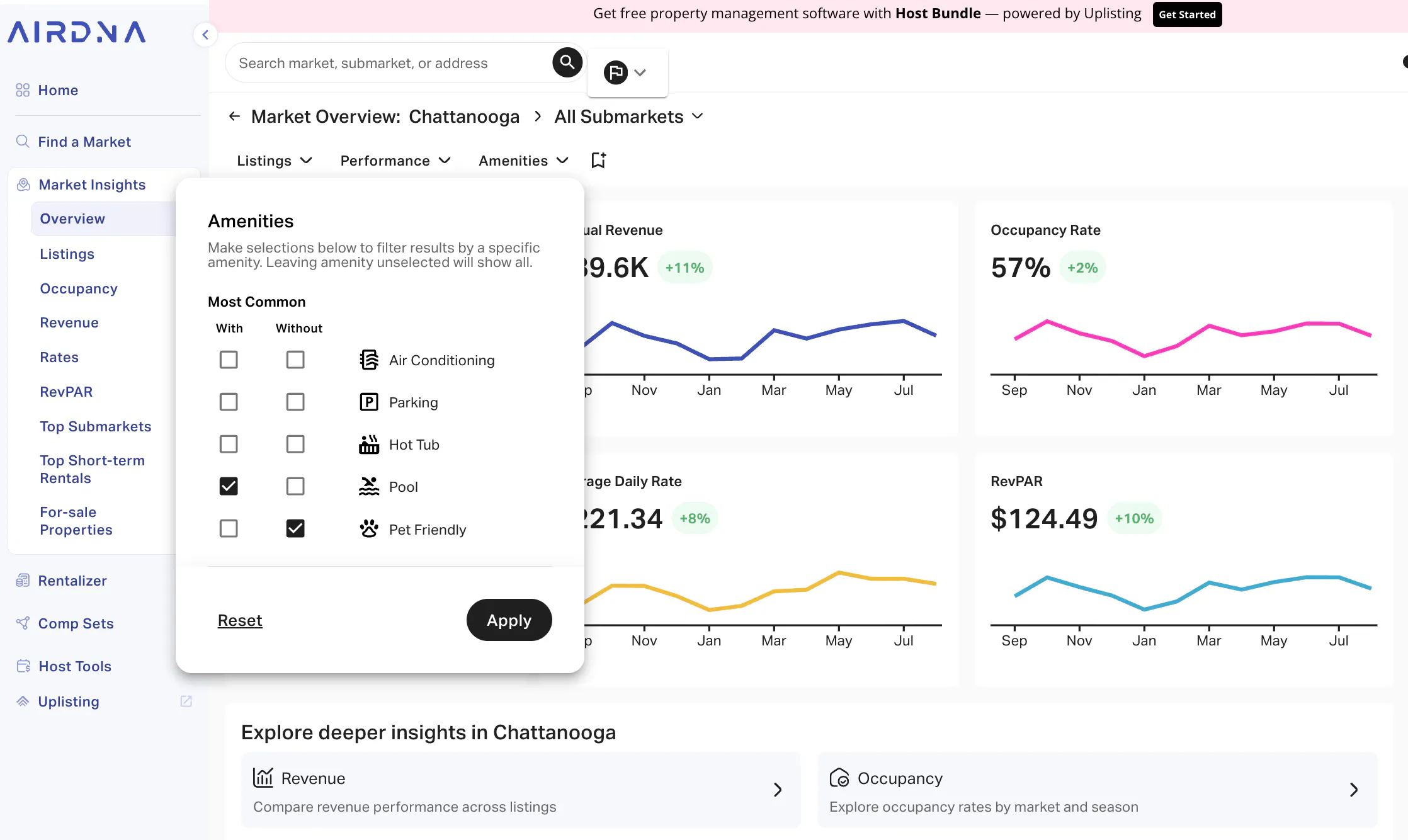Click the Get Started banner button

click(x=1187, y=14)
